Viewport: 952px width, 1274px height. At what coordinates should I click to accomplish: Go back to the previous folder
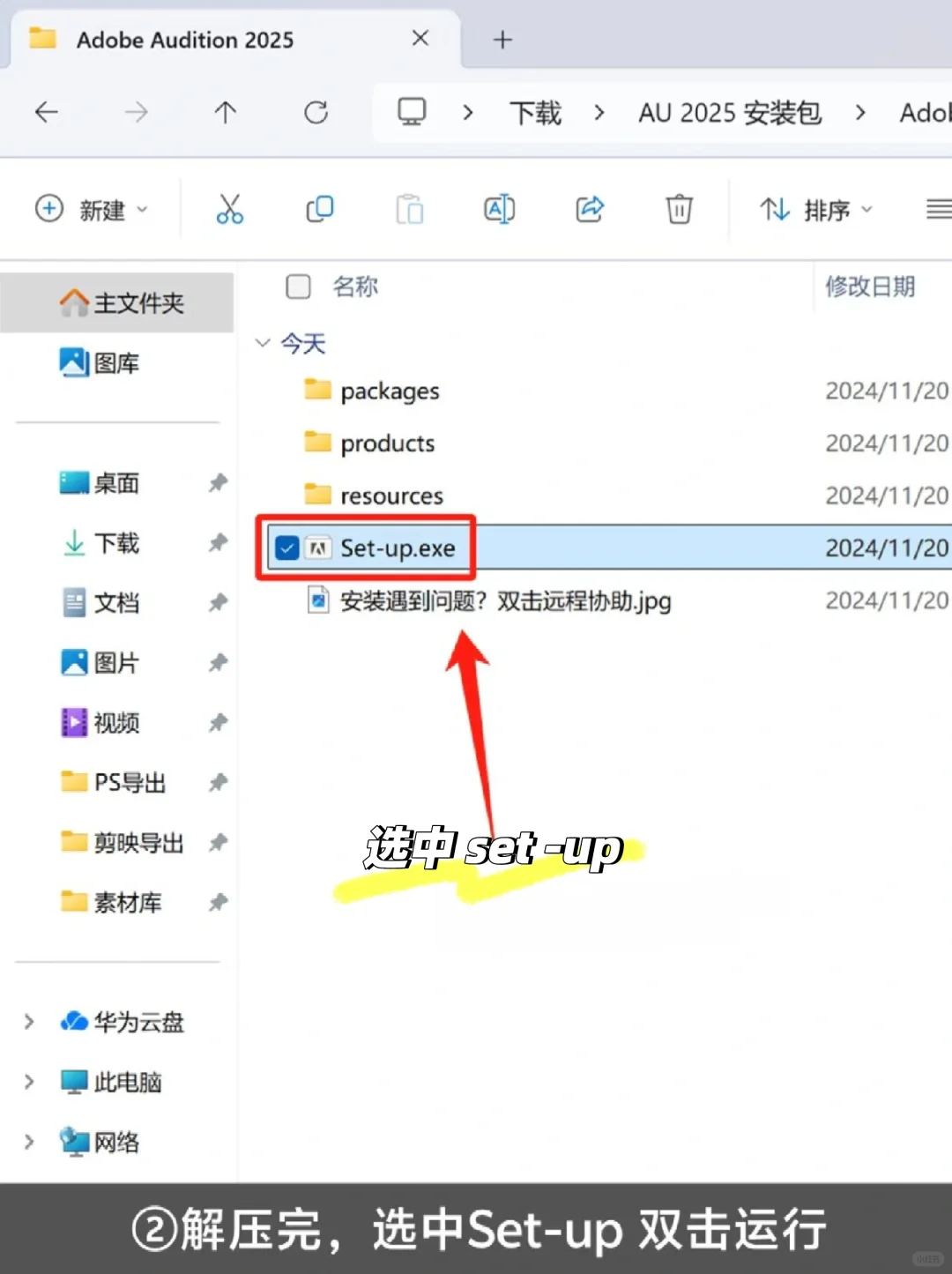tap(46, 112)
